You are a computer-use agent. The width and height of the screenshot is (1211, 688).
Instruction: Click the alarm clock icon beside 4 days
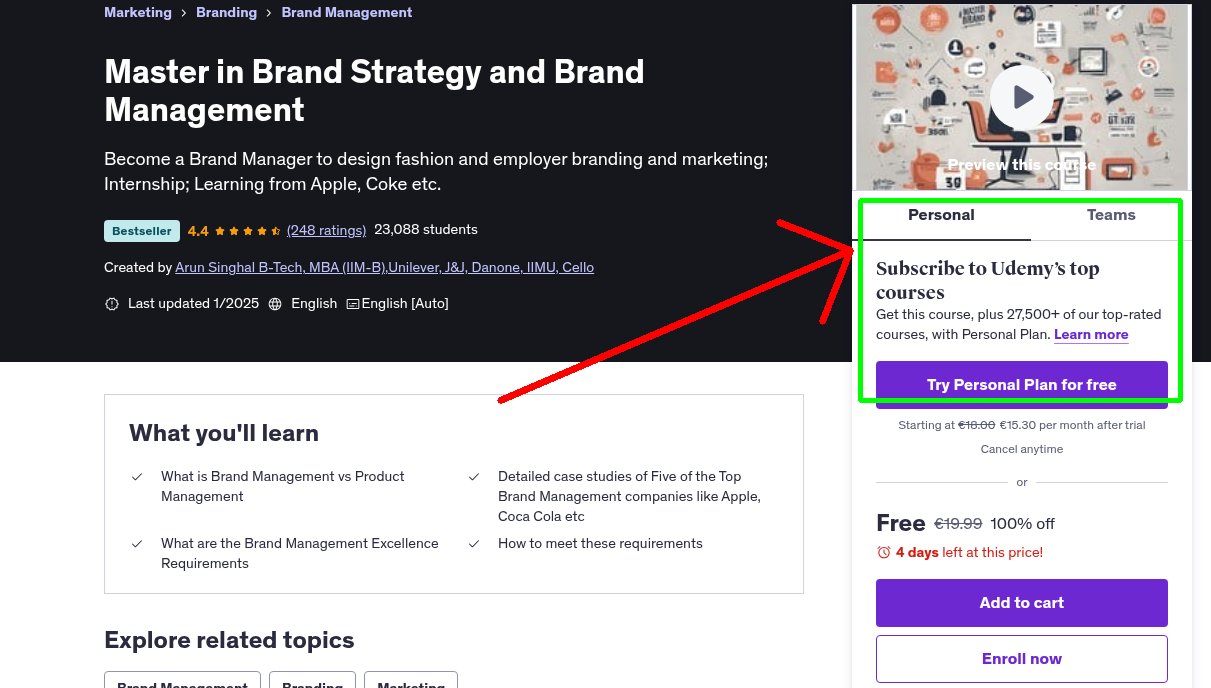[x=884, y=552]
